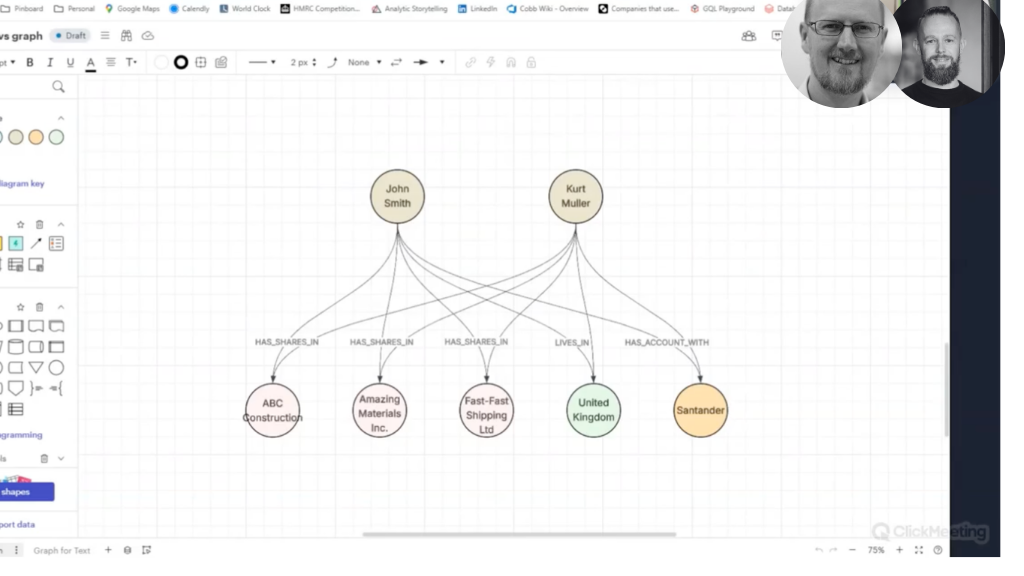Open the collaborators people icon
Viewport: 1024px width, 576px height.
click(748, 36)
